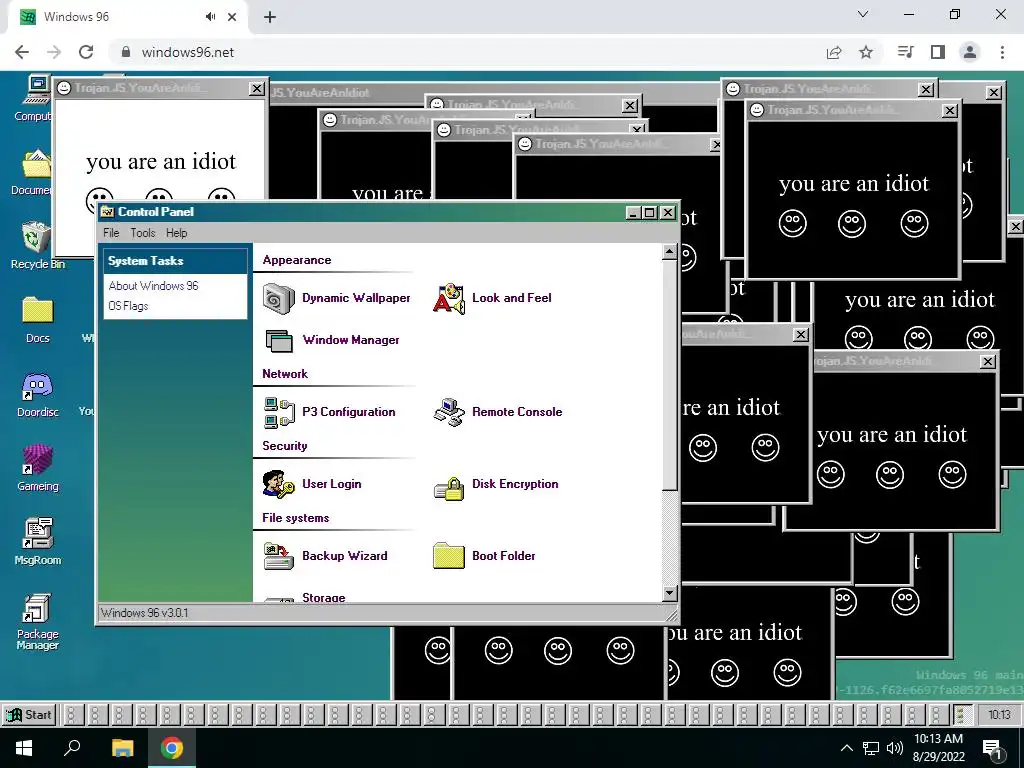Open Remote Console icon
The image size is (1024, 768).
(449, 413)
